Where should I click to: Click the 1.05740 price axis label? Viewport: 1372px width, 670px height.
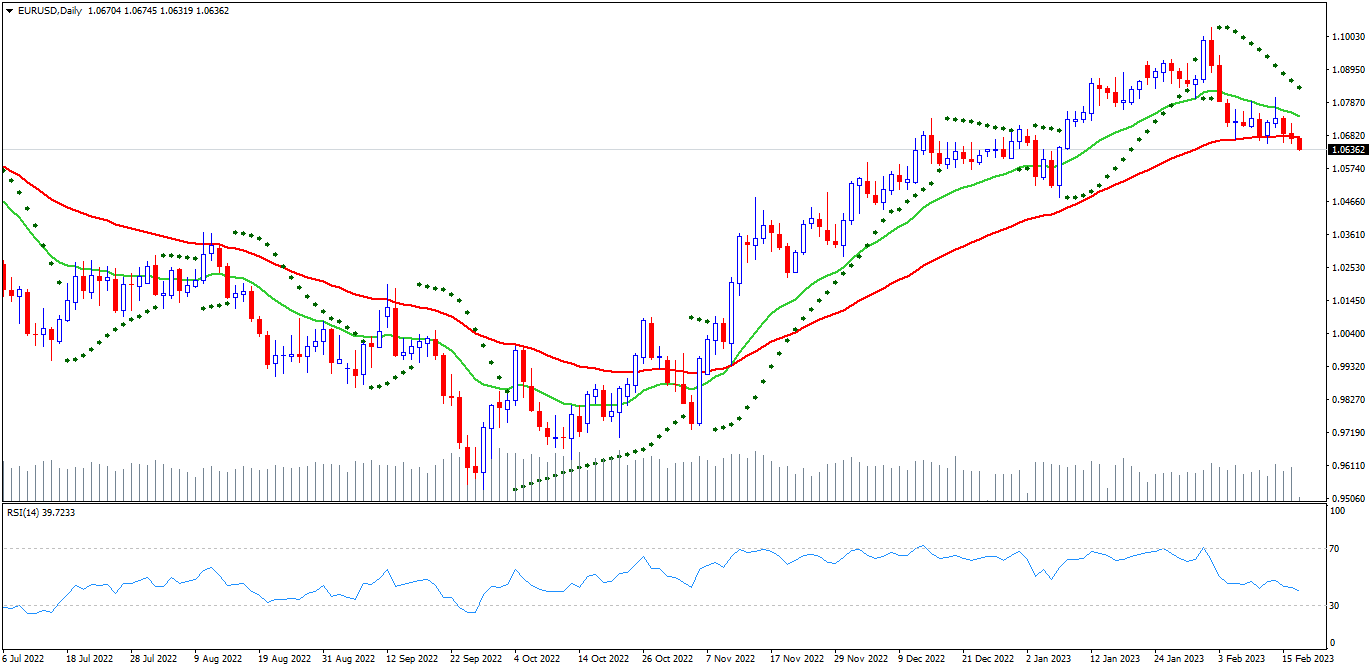tap(1349, 169)
